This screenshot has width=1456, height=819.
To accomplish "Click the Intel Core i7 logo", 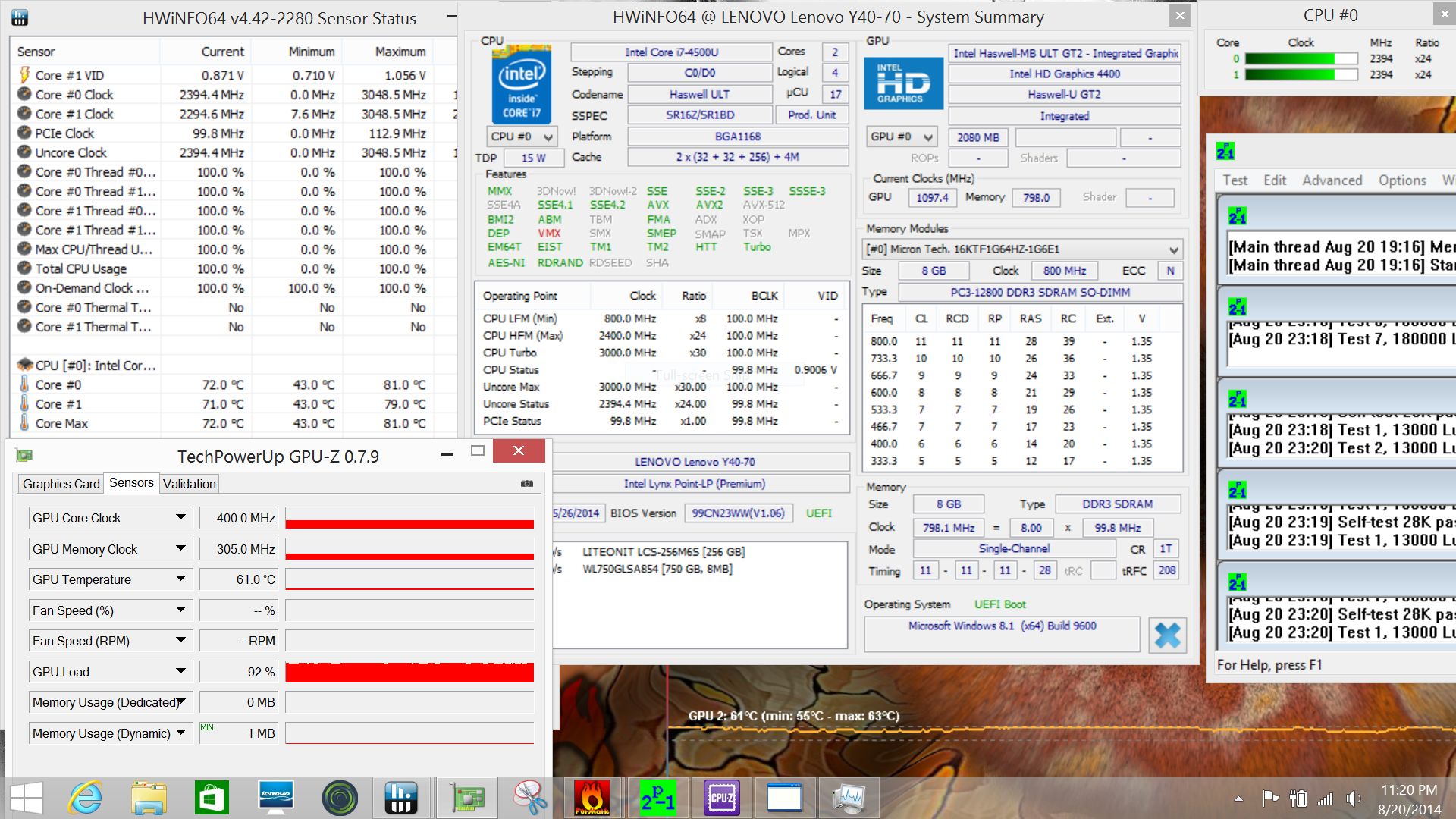I will 521,83.
